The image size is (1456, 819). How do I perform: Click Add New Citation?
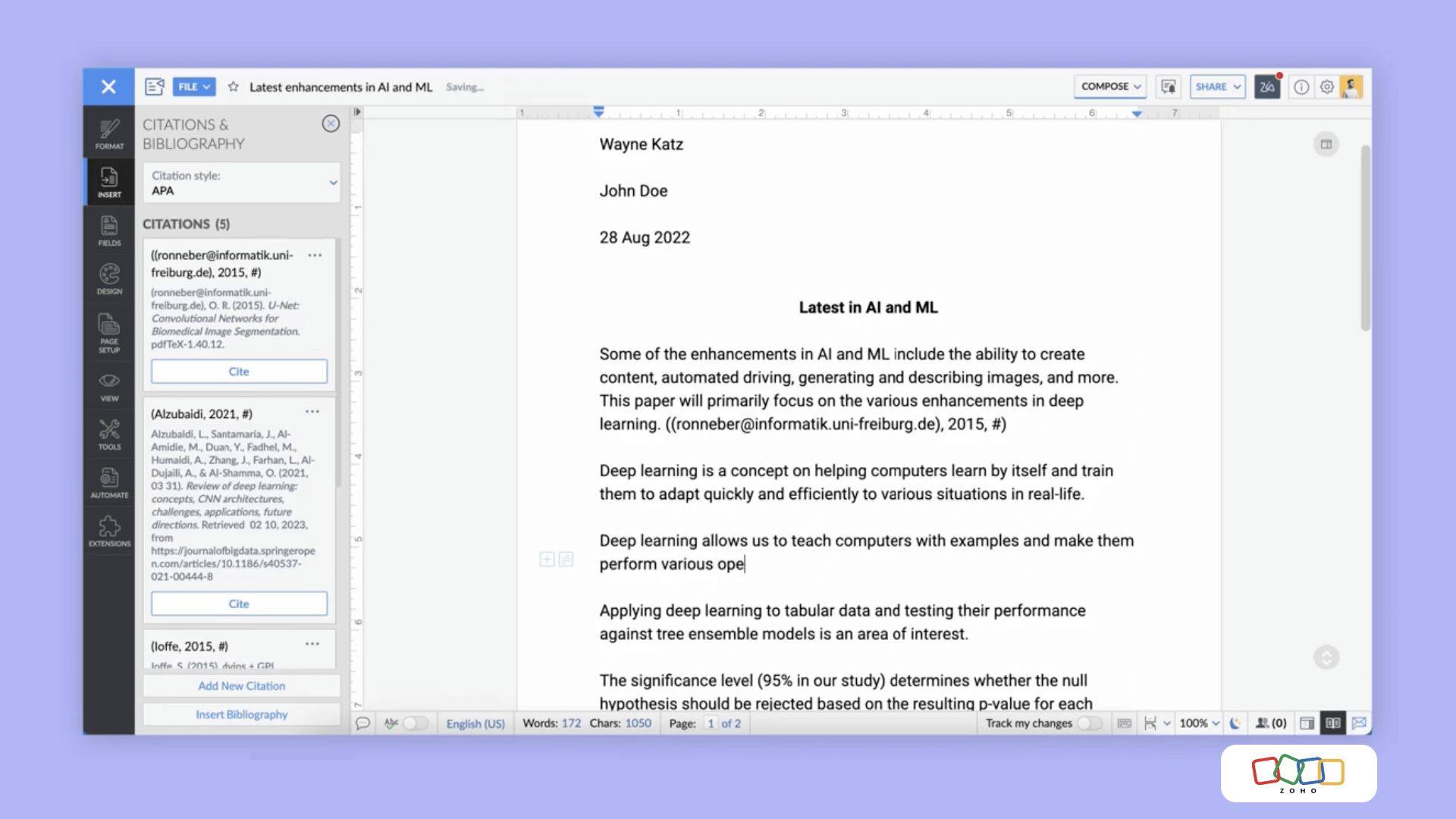point(242,686)
